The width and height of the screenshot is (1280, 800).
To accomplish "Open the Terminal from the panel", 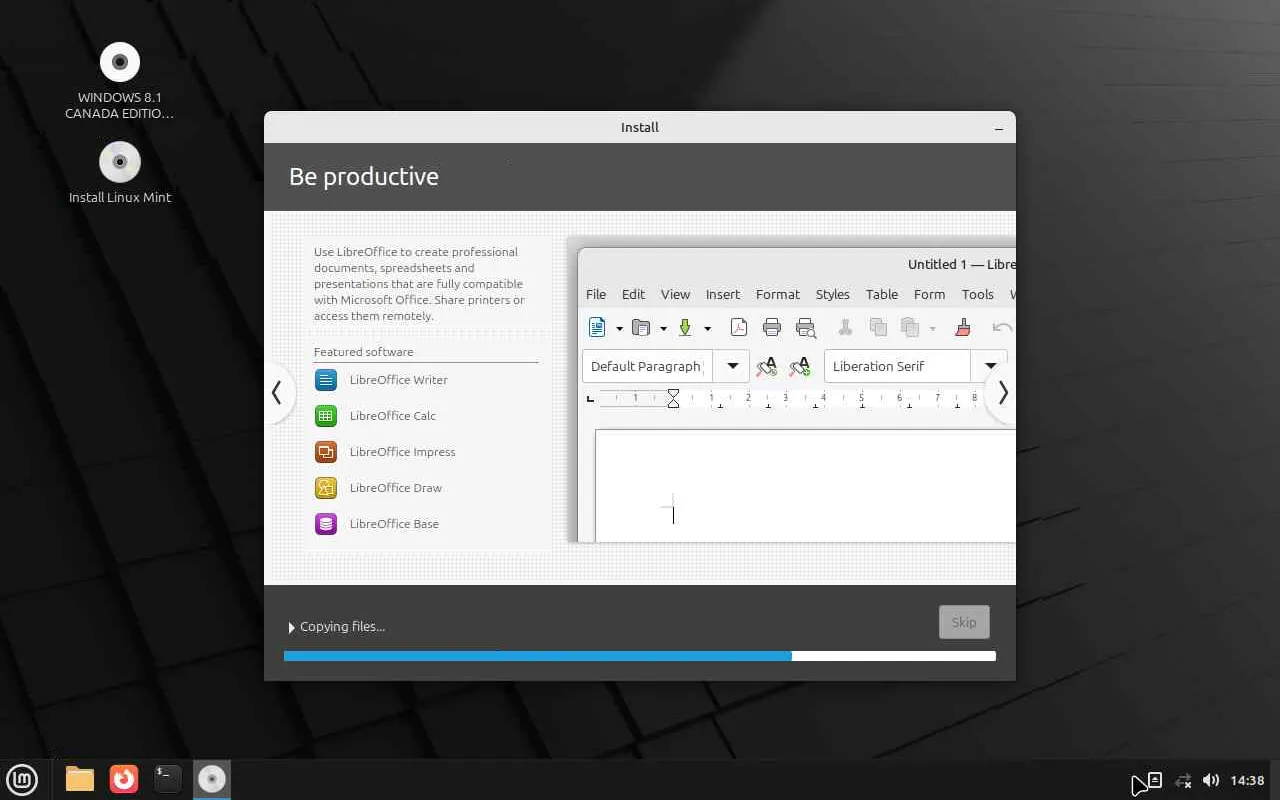I will pos(168,779).
